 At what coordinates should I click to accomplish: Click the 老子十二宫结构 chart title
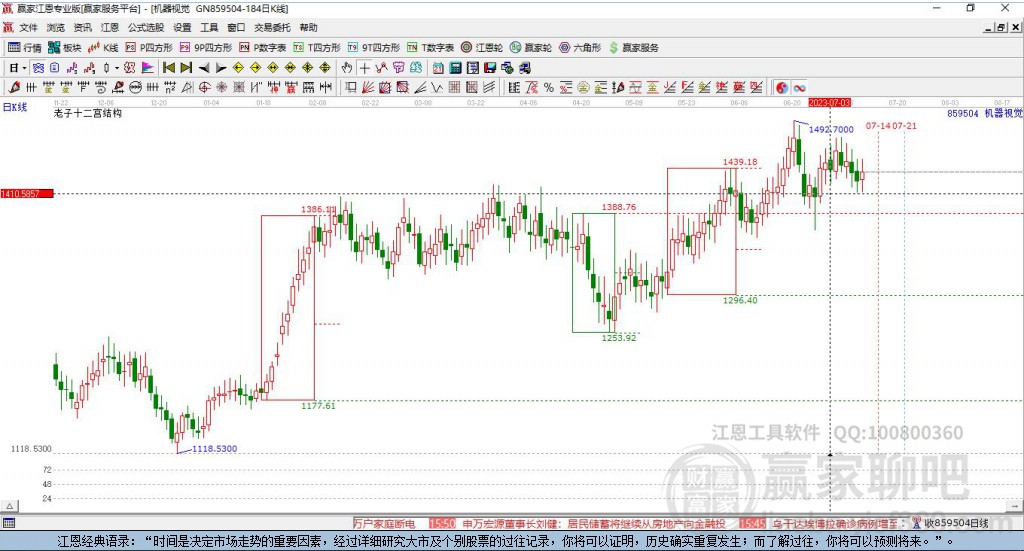point(88,113)
